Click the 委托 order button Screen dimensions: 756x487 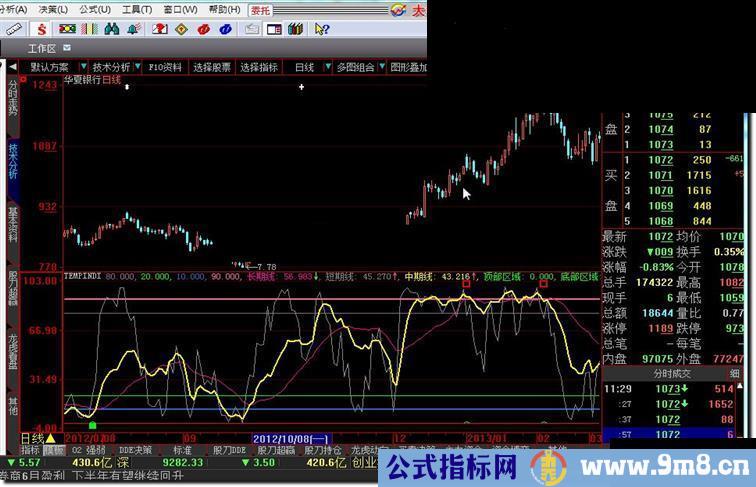262,10
